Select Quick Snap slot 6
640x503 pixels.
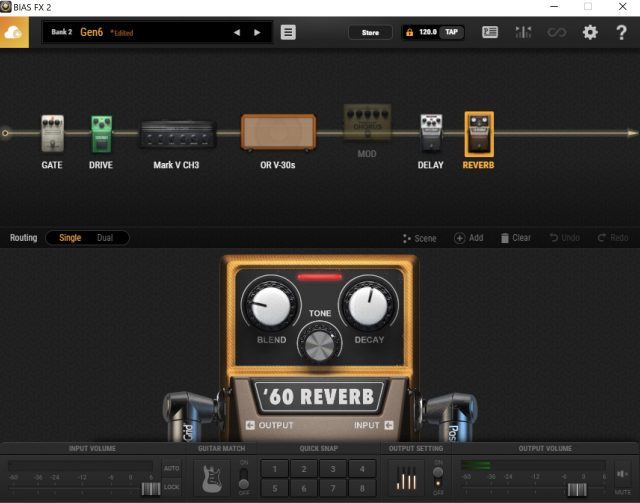(304, 488)
